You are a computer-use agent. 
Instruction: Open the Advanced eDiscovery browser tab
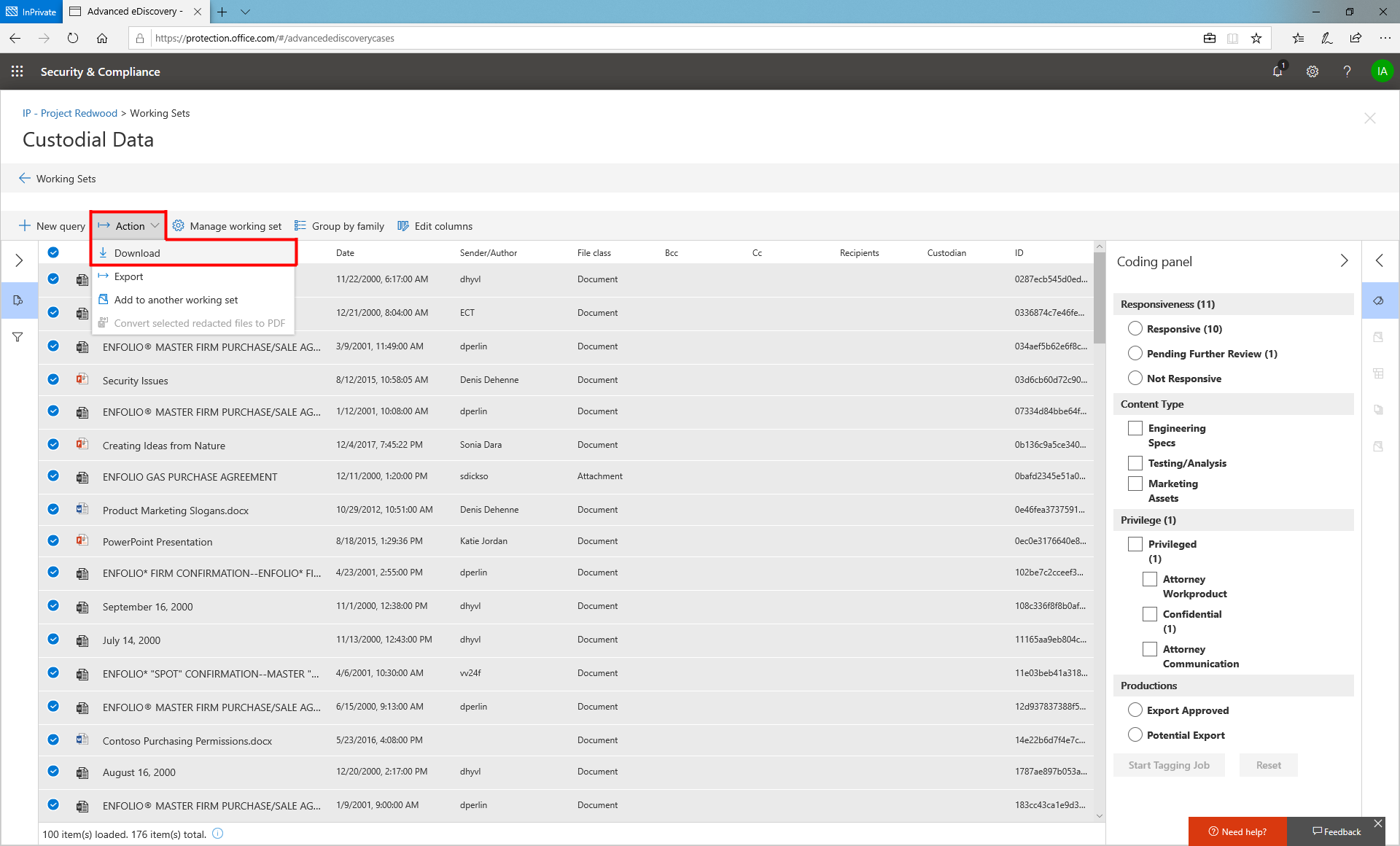(x=136, y=12)
